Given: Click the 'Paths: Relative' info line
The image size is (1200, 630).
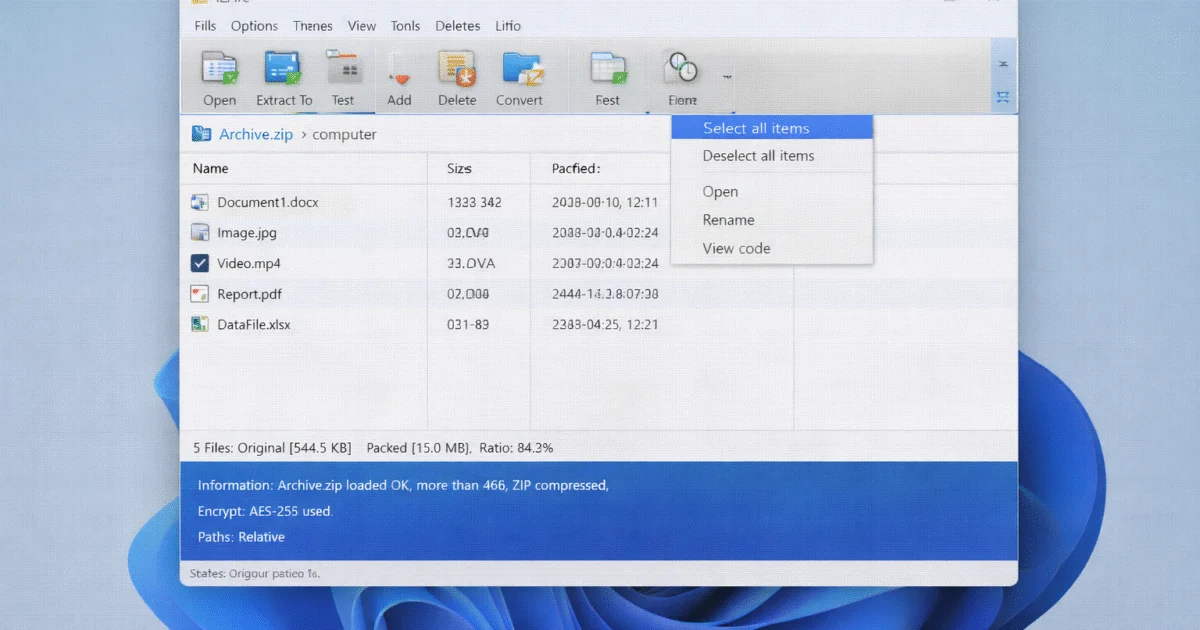Looking at the screenshot, I should tap(241, 537).
